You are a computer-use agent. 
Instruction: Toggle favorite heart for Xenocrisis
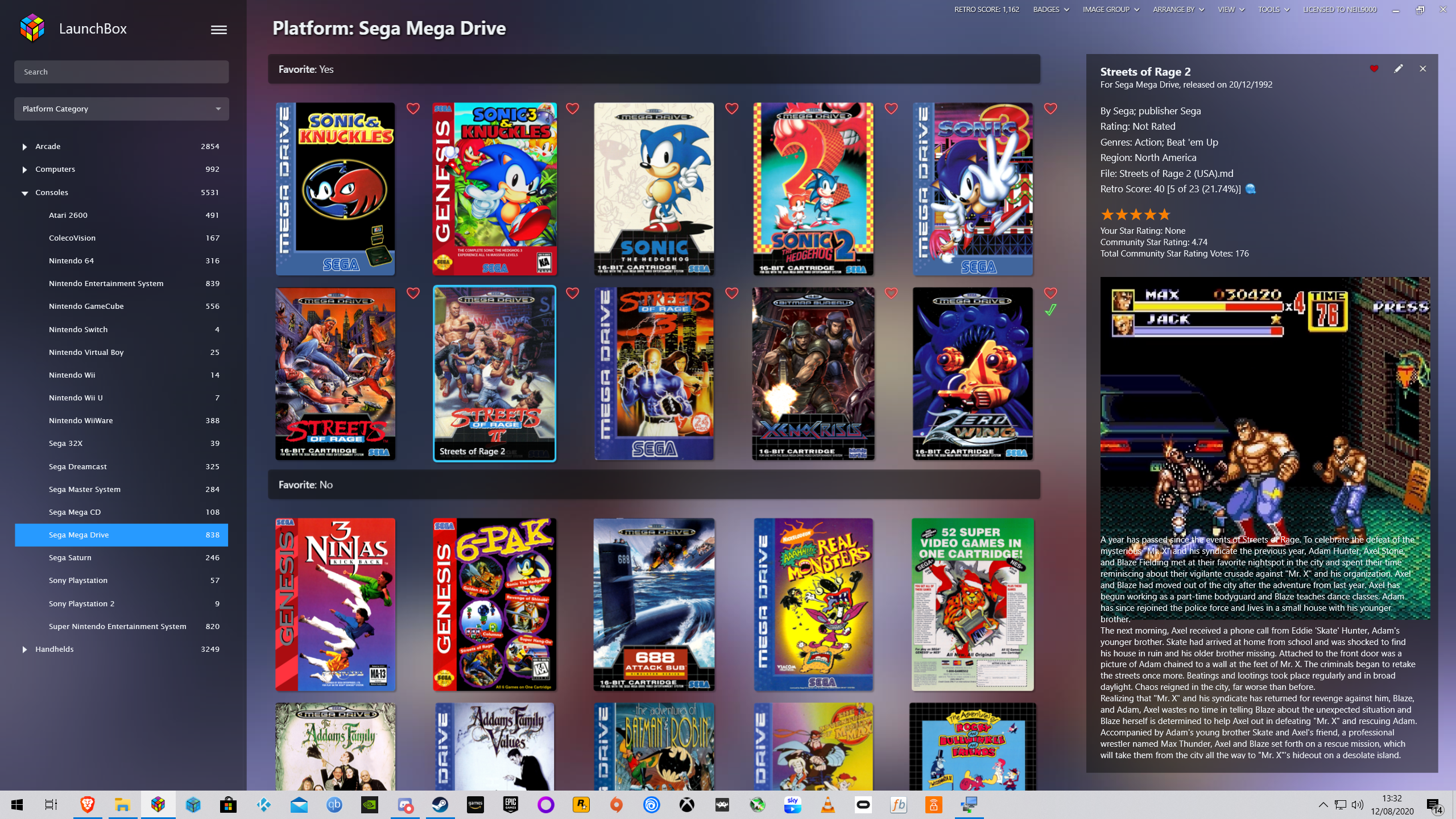(891, 293)
